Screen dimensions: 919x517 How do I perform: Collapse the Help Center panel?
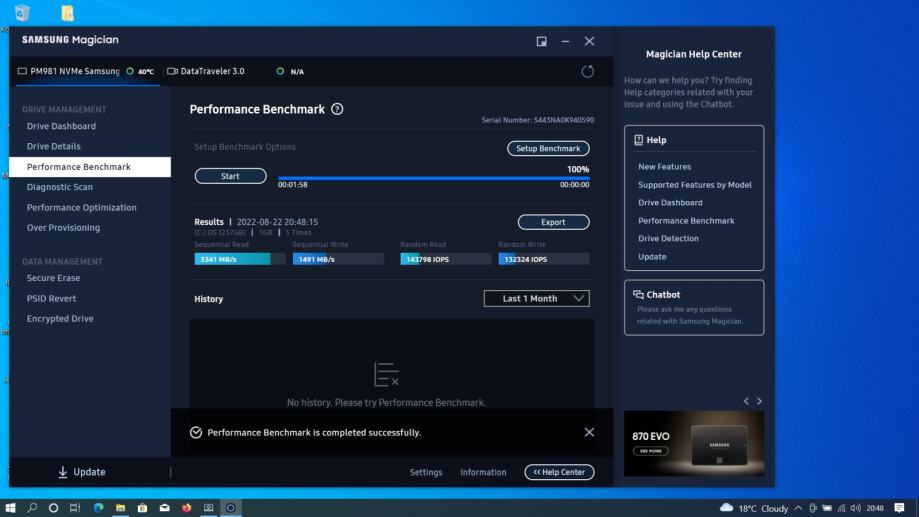tap(559, 472)
